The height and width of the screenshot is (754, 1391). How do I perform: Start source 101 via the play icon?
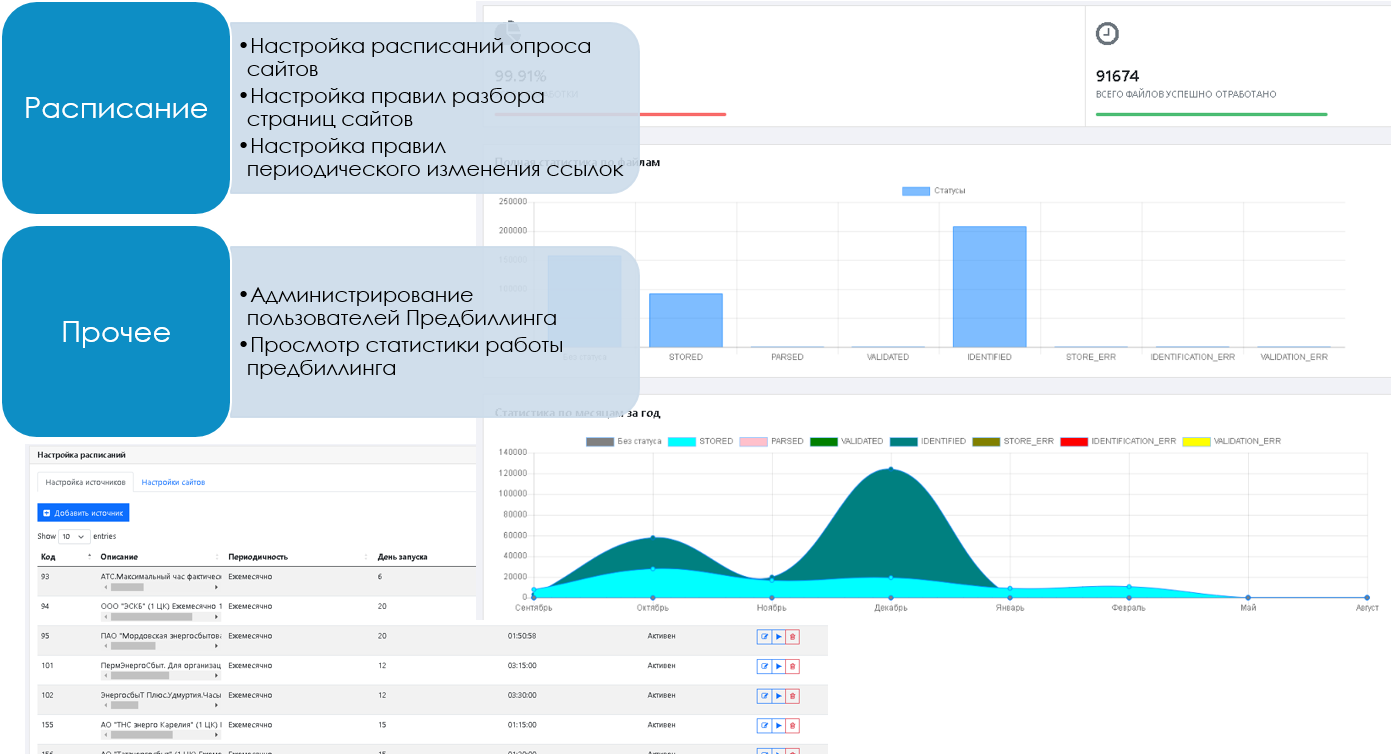tap(779, 666)
